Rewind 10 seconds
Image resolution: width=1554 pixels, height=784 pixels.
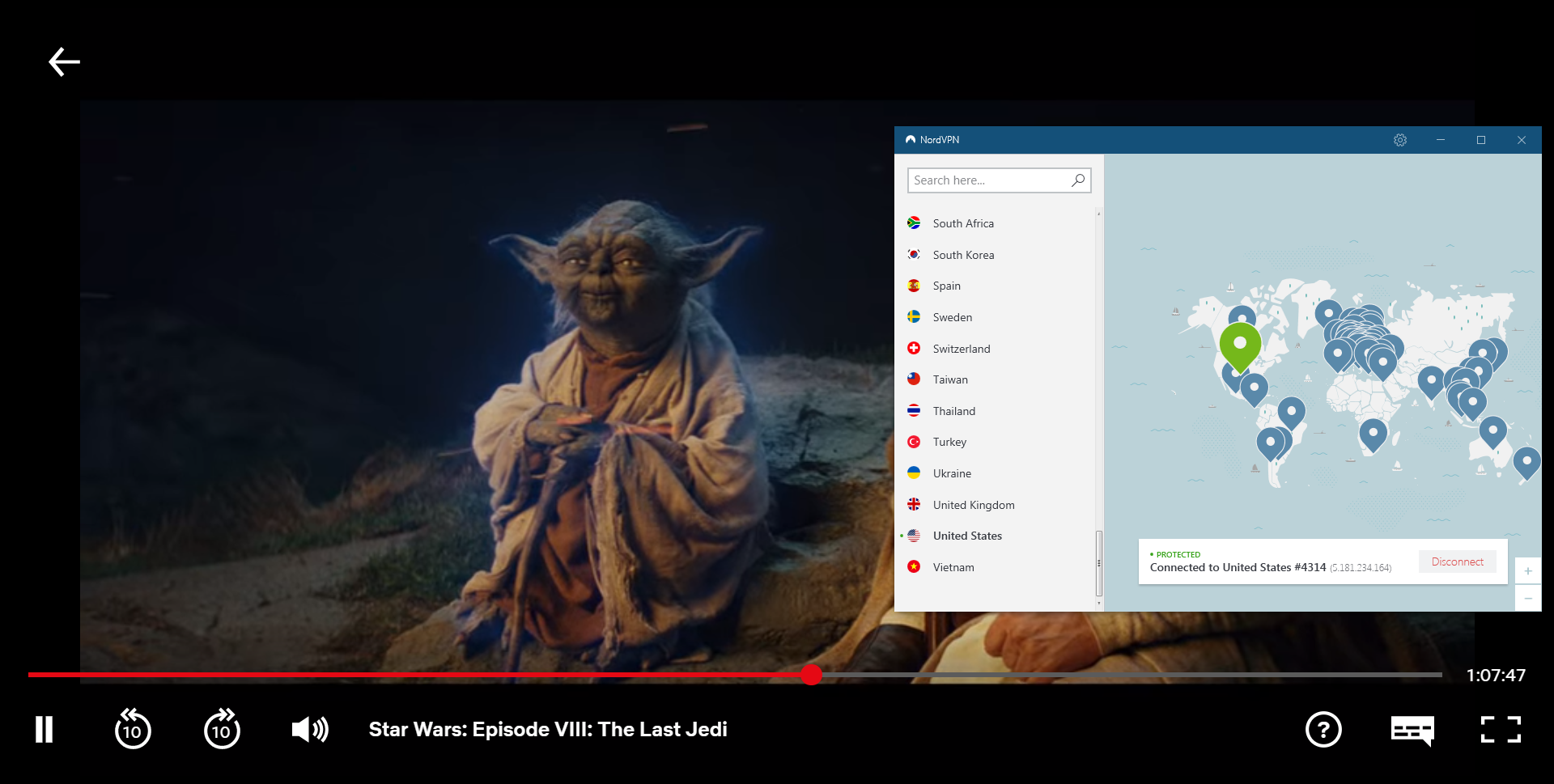(x=133, y=729)
